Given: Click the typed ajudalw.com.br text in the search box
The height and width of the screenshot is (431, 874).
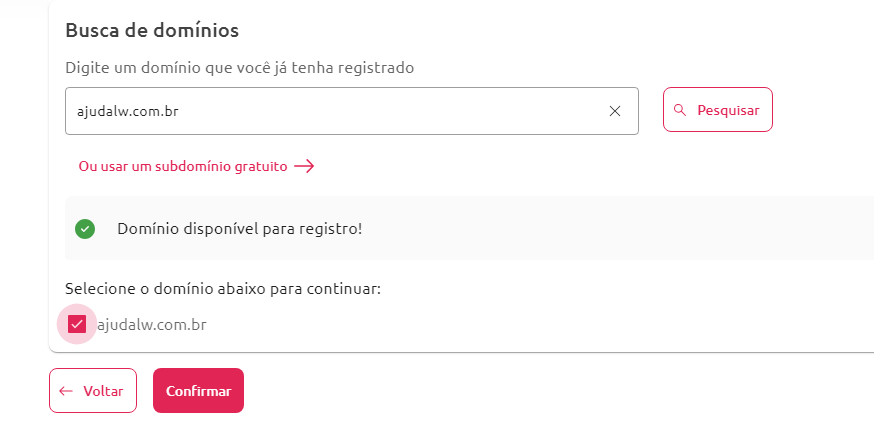Looking at the screenshot, I should click(128, 111).
